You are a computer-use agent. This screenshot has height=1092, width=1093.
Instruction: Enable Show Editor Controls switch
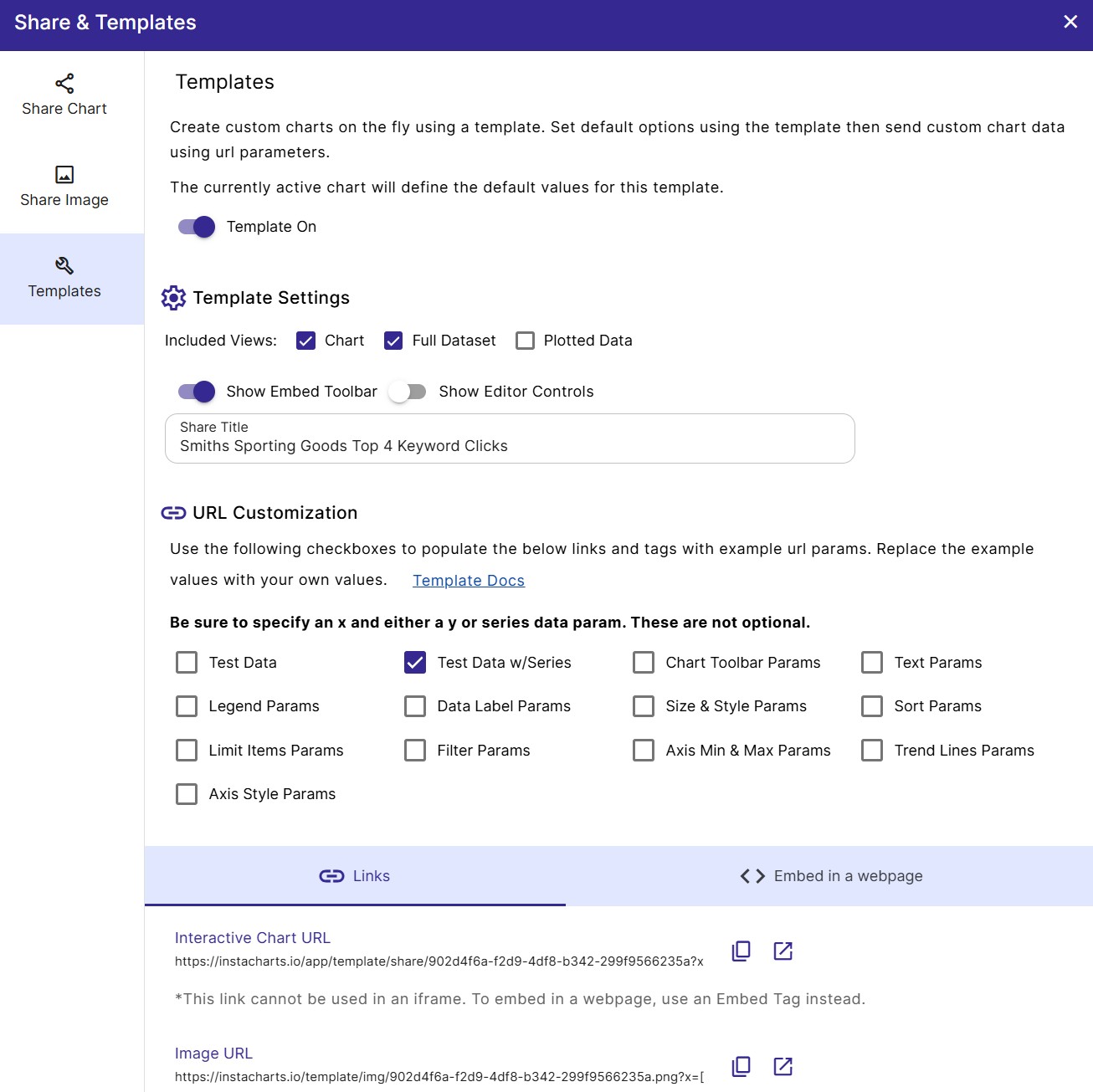click(x=408, y=392)
